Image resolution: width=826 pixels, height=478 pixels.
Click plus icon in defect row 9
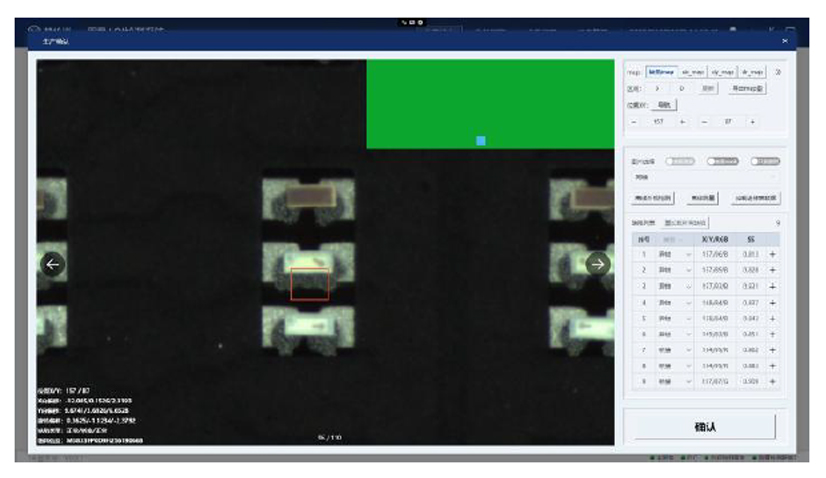772,381
